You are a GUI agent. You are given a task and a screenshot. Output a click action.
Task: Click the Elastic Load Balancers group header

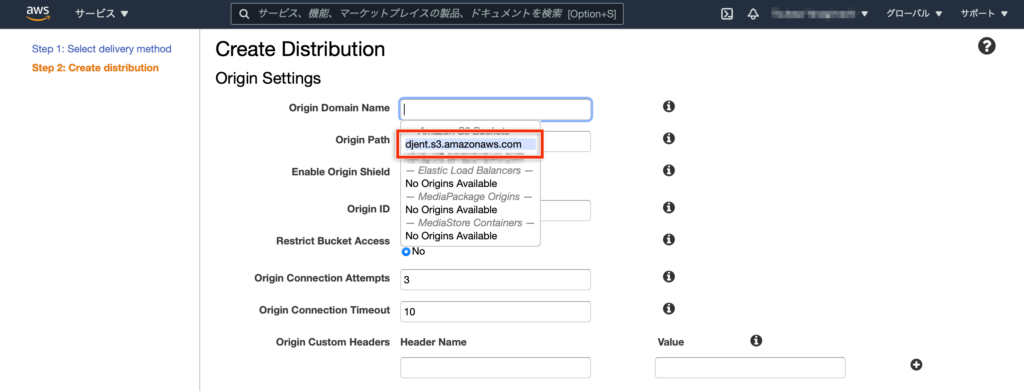pyautogui.click(x=470, y=170)
